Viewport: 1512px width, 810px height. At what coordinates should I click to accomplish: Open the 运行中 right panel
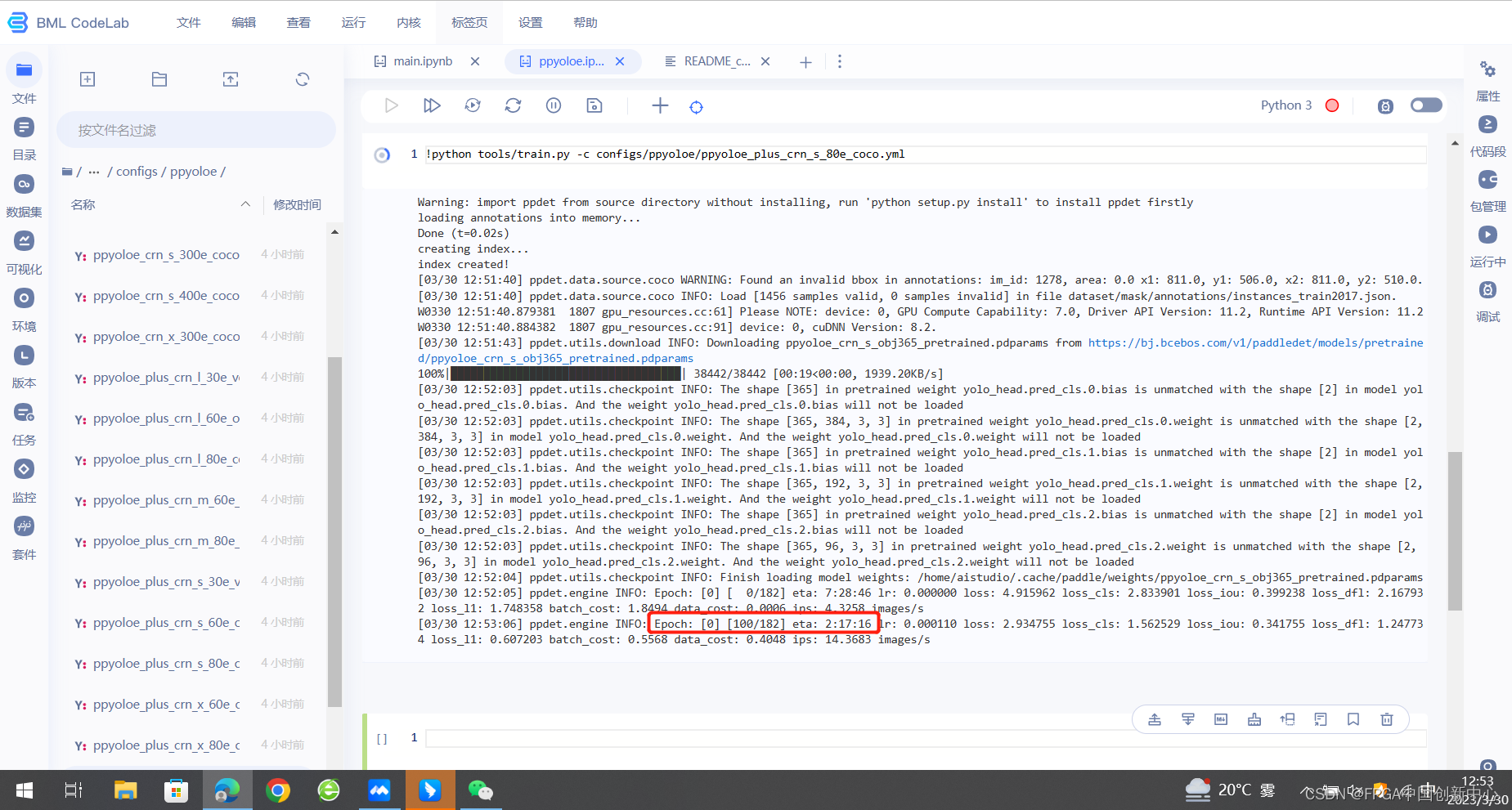[1487, 246]
